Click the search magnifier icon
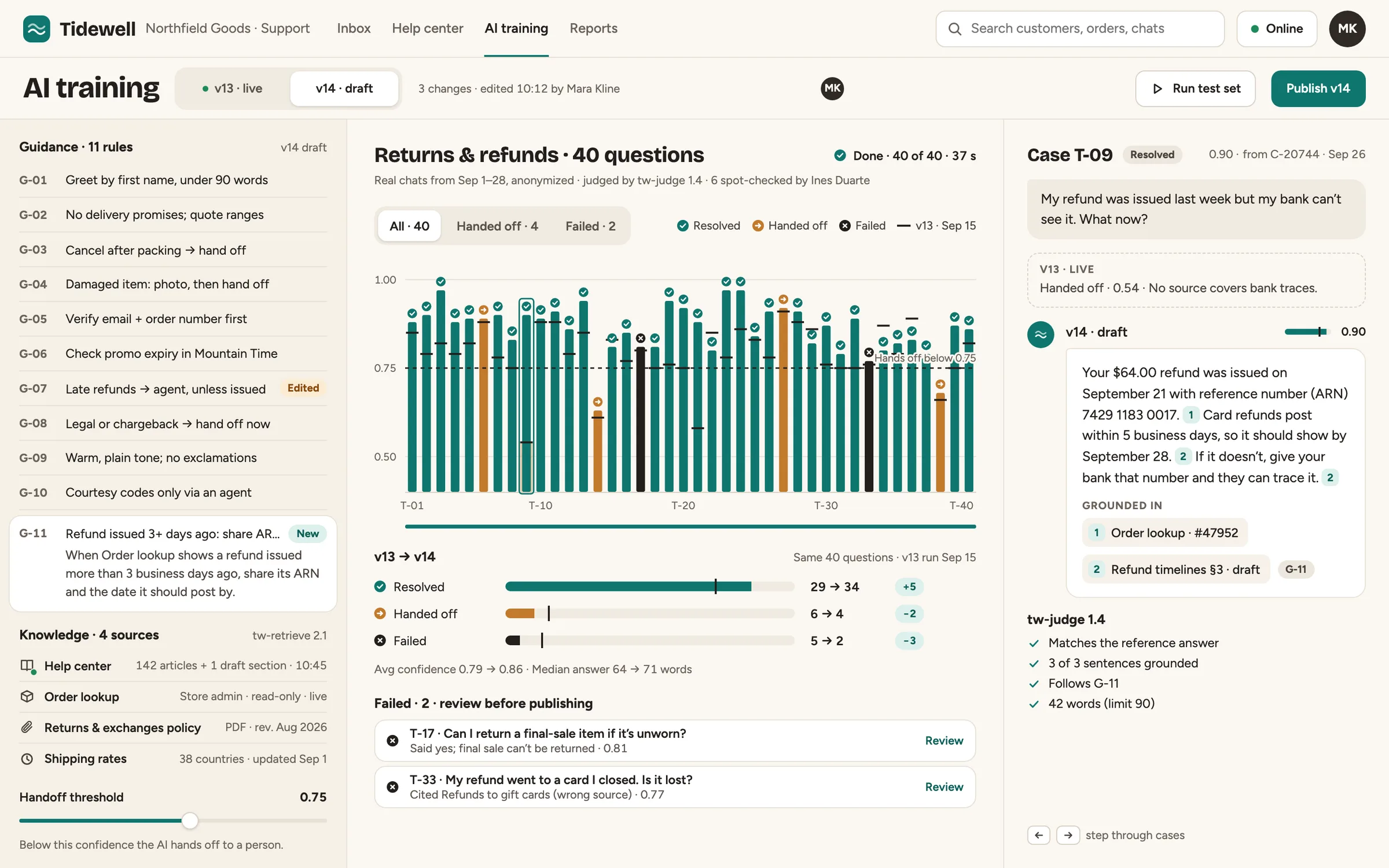This screenshot has height=868, width=1389. pyautogui.click(x=955, y=29)
